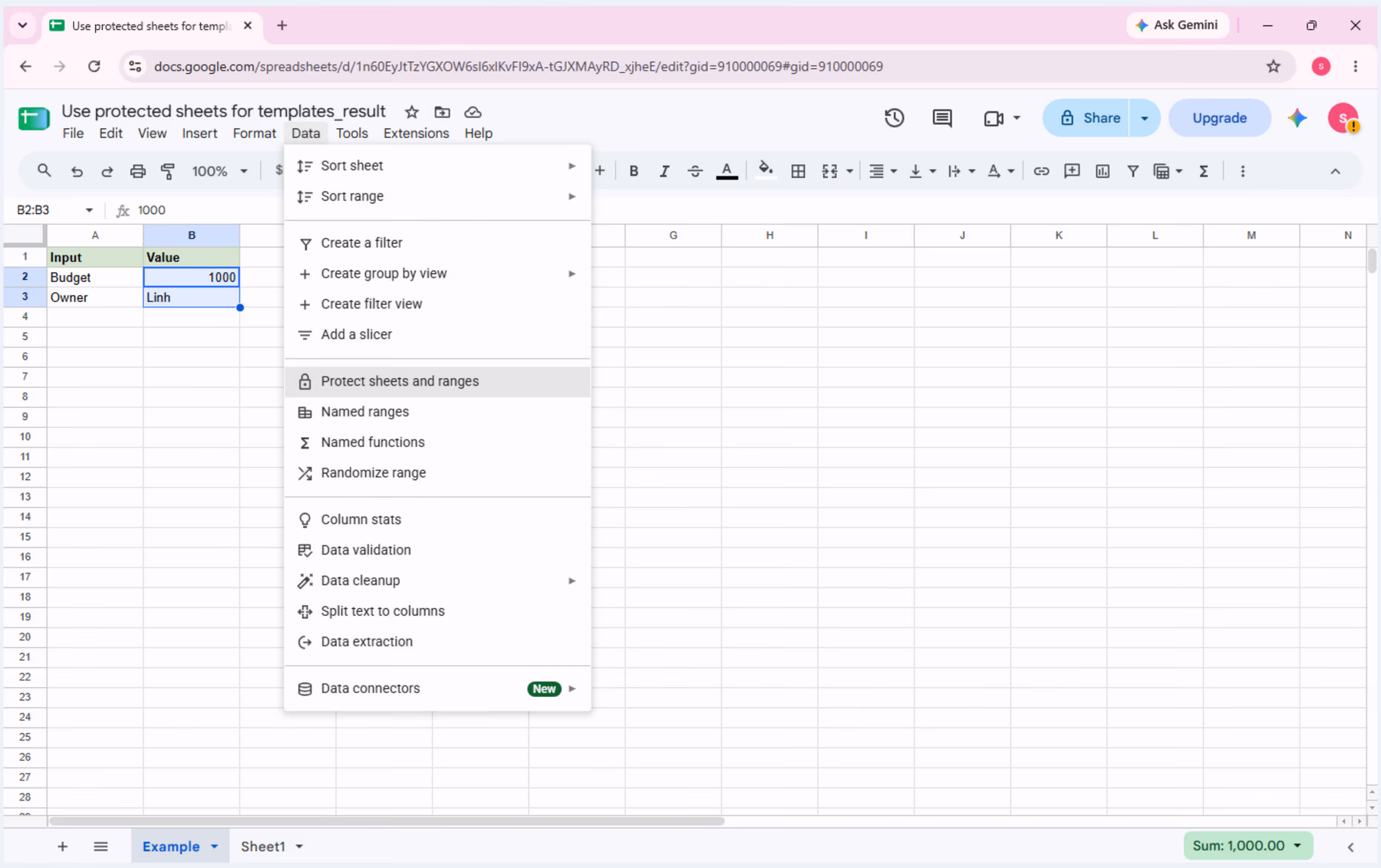The image size is (1381, 868).
Task: Insert link using chain icon
Action: tap(1041, 171)
